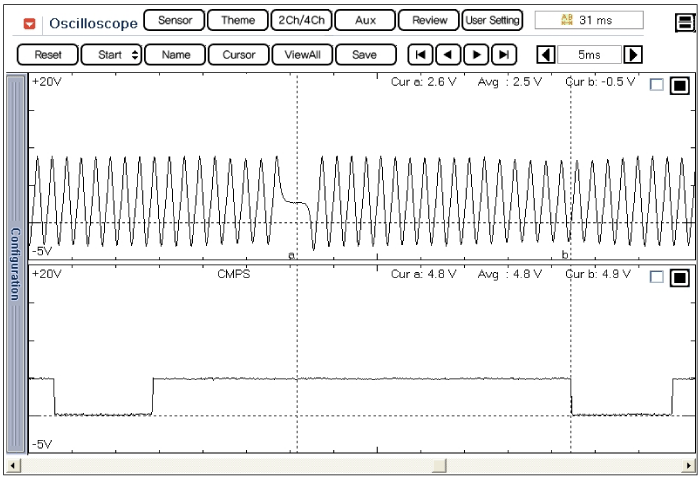Jump to first frame of recording
This screenshot has height=480, width=700.
point(420,55)
